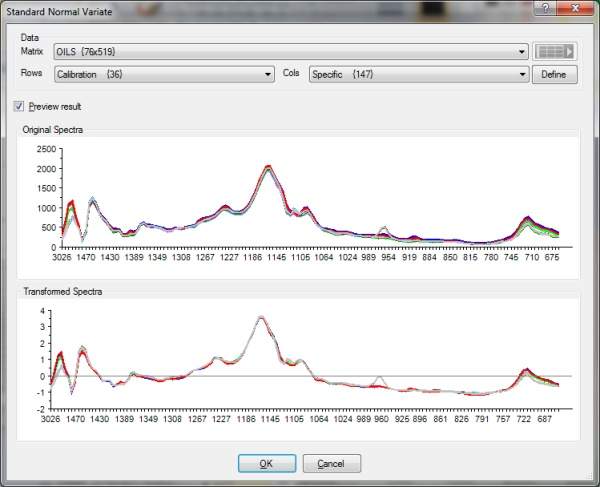Click the matrix selector icon button
Image resolution: width=600 pixels, height=487 pixels.
pyautogui.click(x=555, y=52)
